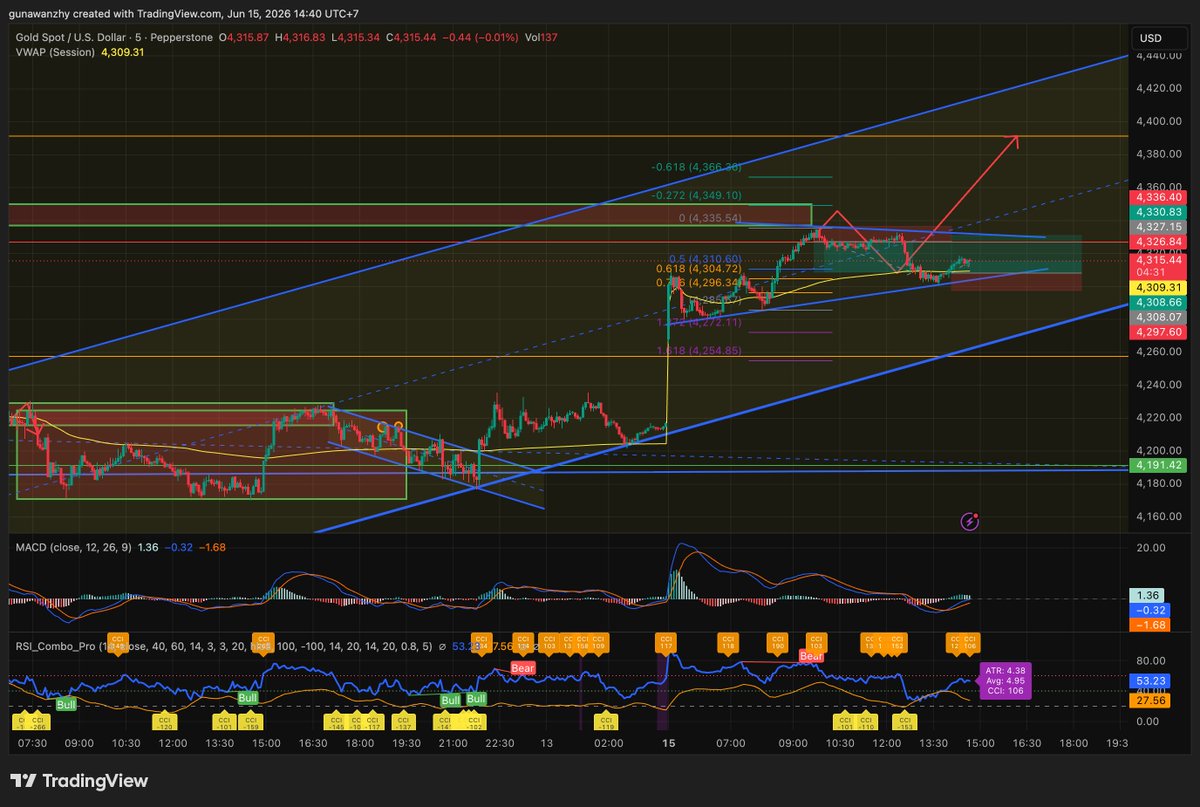Click the red 4,326.84 price tag
The image size is (1200, 807).
click(1156, 241)
